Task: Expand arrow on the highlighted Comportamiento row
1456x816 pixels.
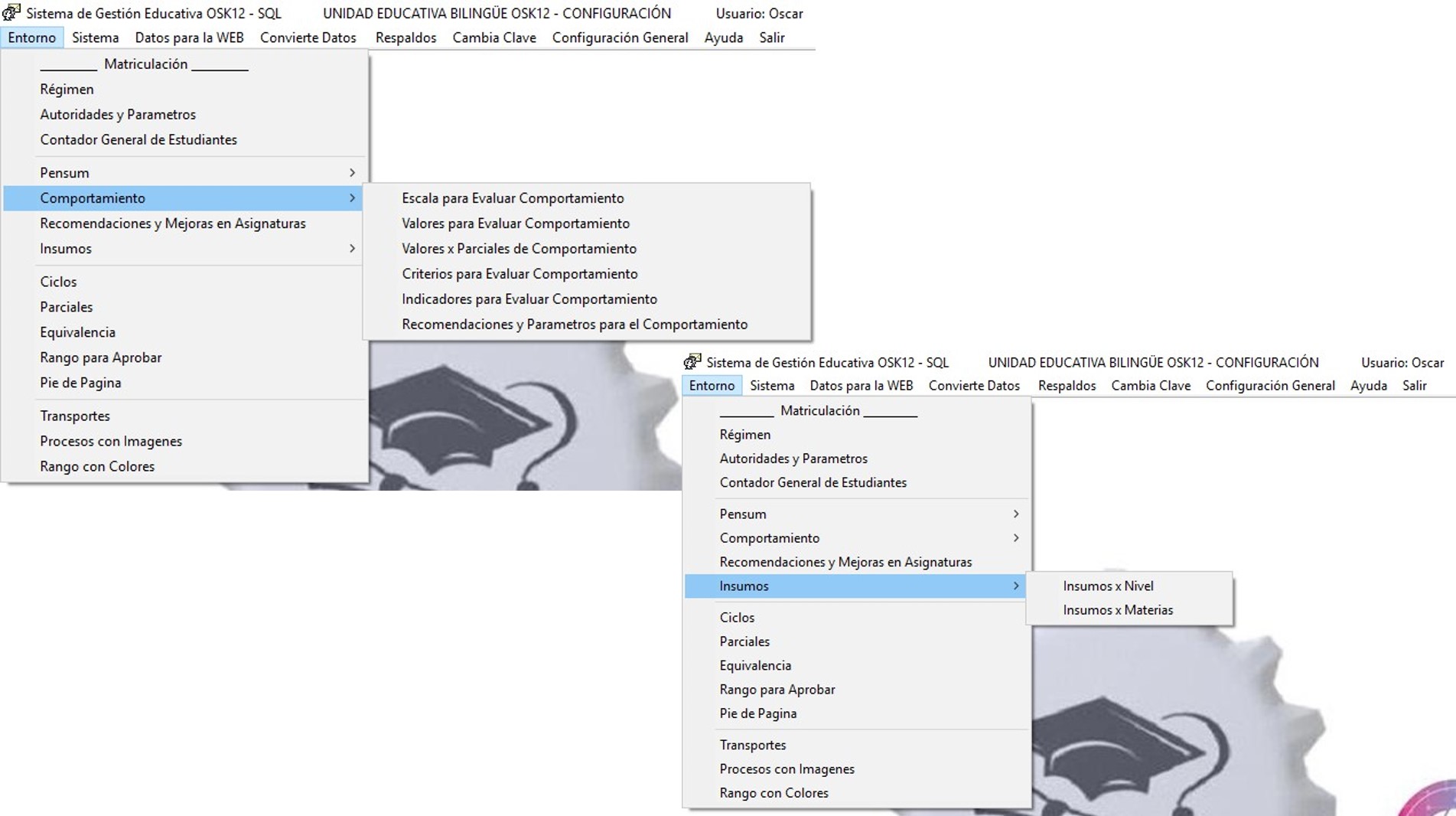Action: 352,198
